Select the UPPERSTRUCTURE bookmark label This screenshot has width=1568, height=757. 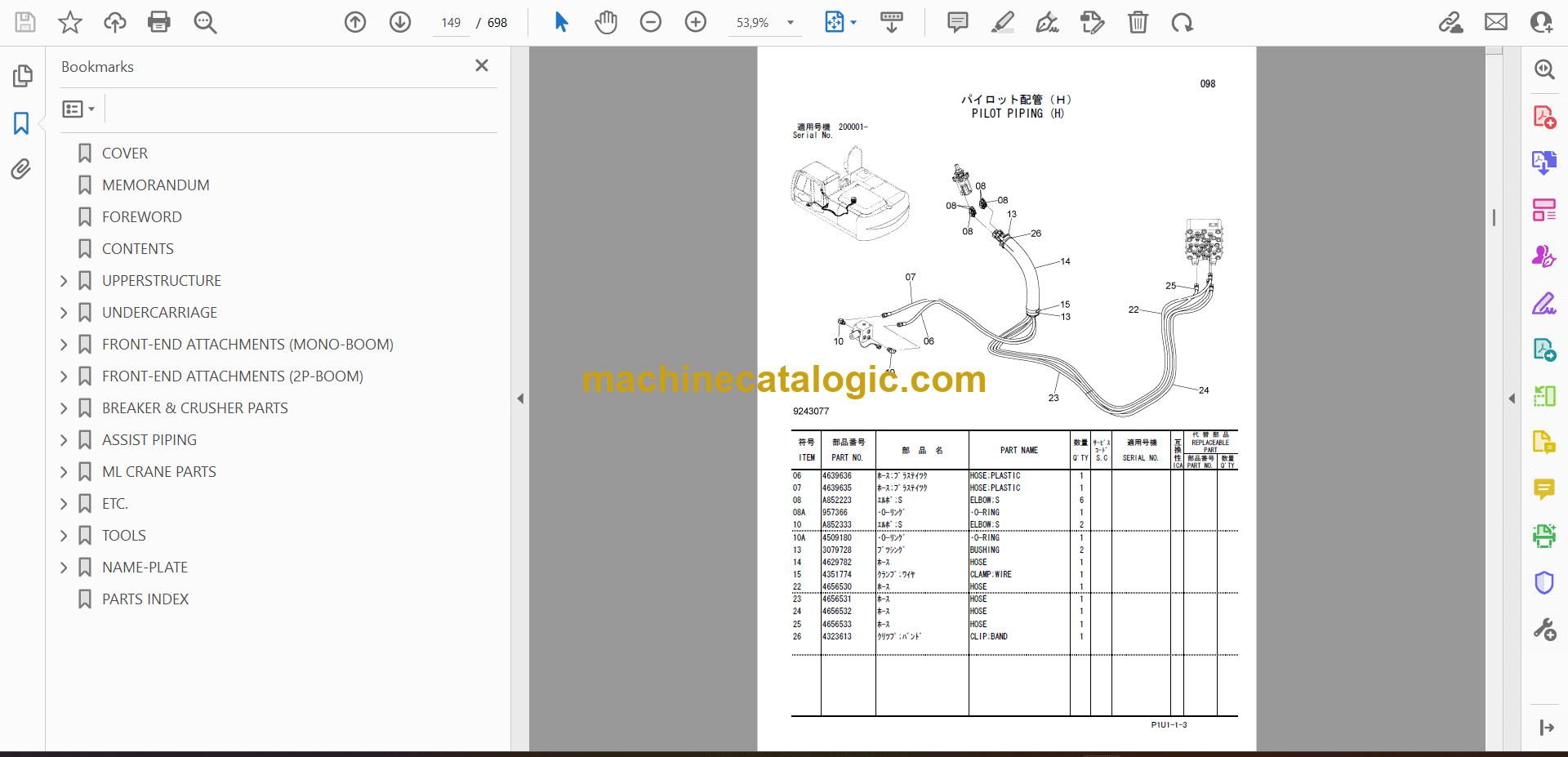(x=162, y=281)
